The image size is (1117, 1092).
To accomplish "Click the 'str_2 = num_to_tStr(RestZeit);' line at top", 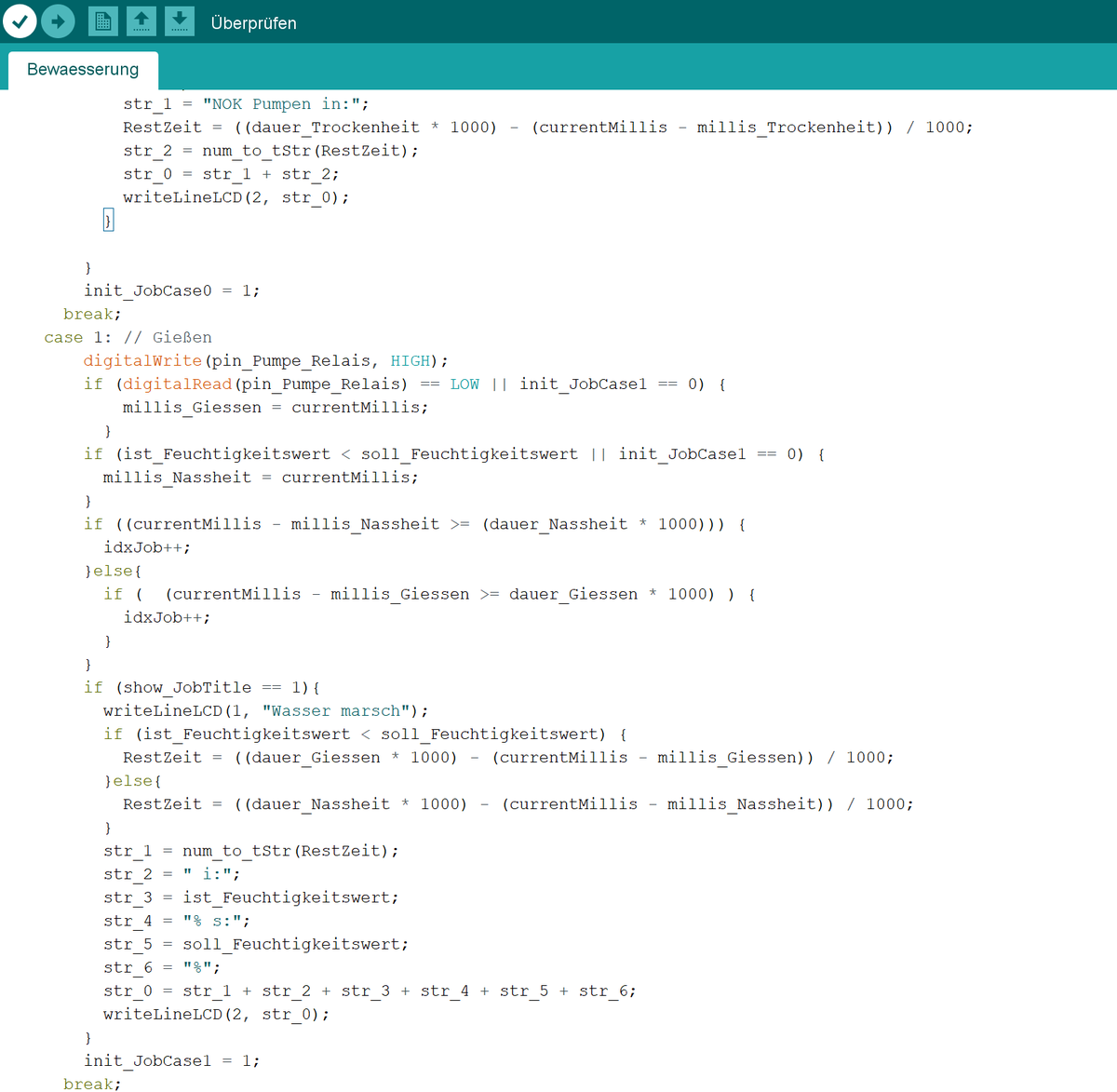I will tap(271, 150).
